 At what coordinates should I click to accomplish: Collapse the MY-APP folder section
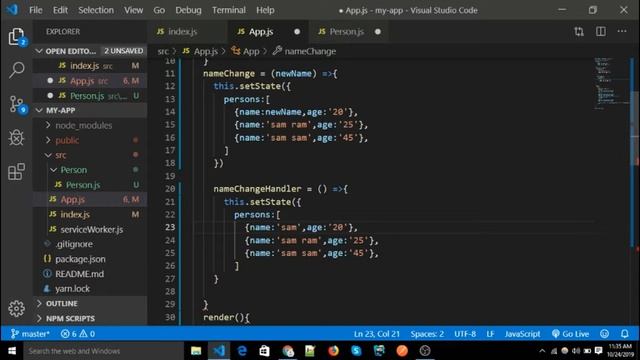coord(90,110)
